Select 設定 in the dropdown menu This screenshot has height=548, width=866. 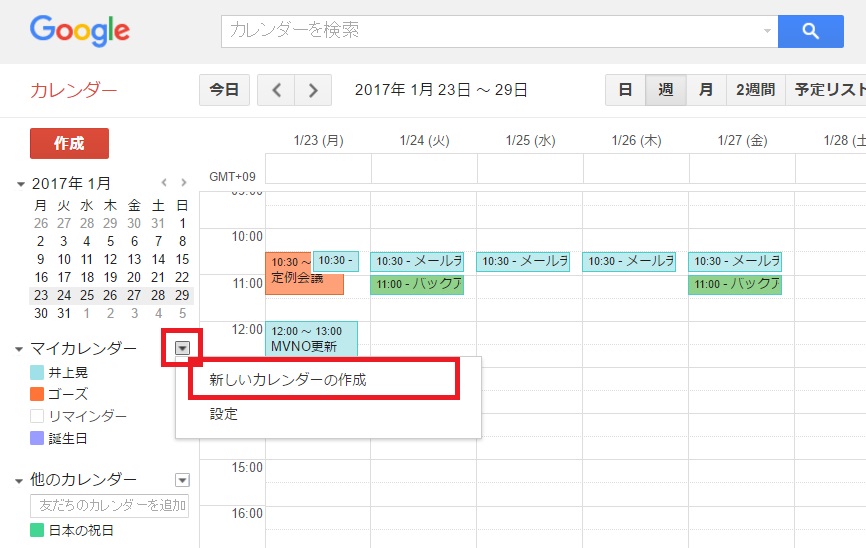click(224, 414)
